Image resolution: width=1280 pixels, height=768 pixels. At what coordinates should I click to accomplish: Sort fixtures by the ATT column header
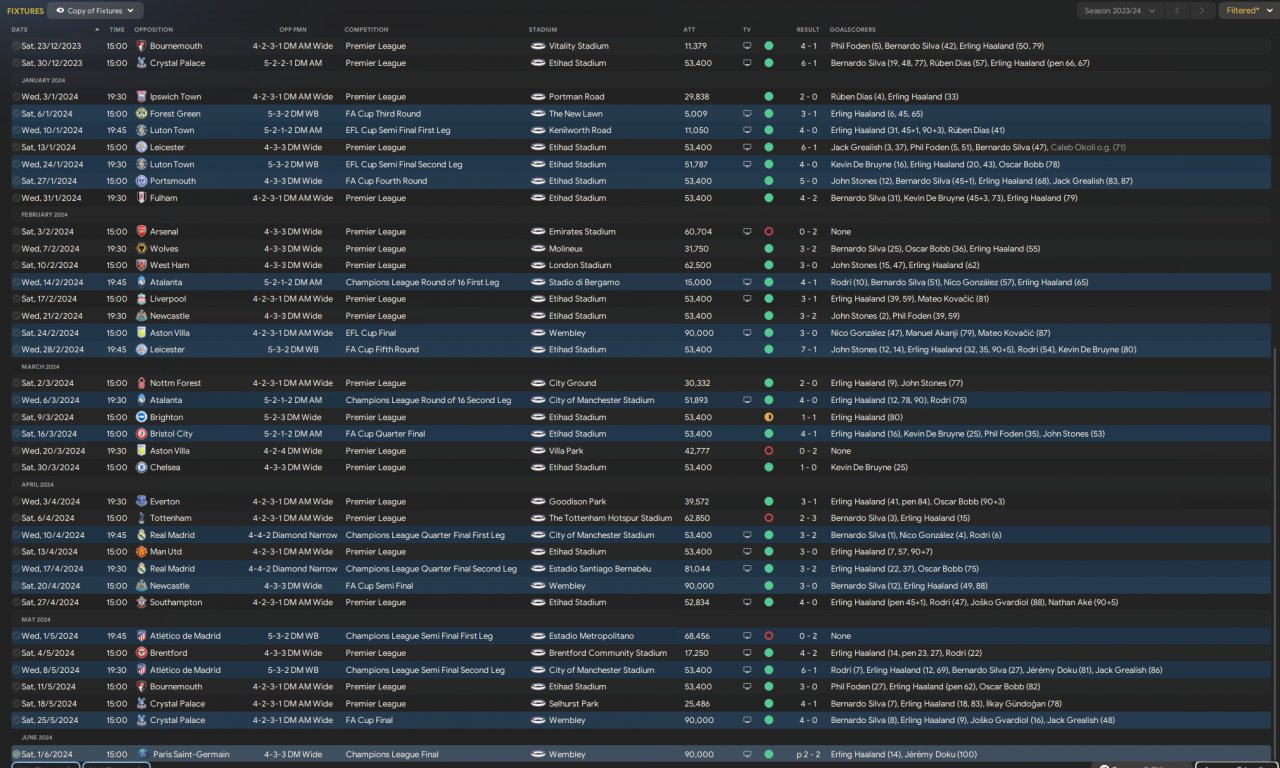[690, 30]
